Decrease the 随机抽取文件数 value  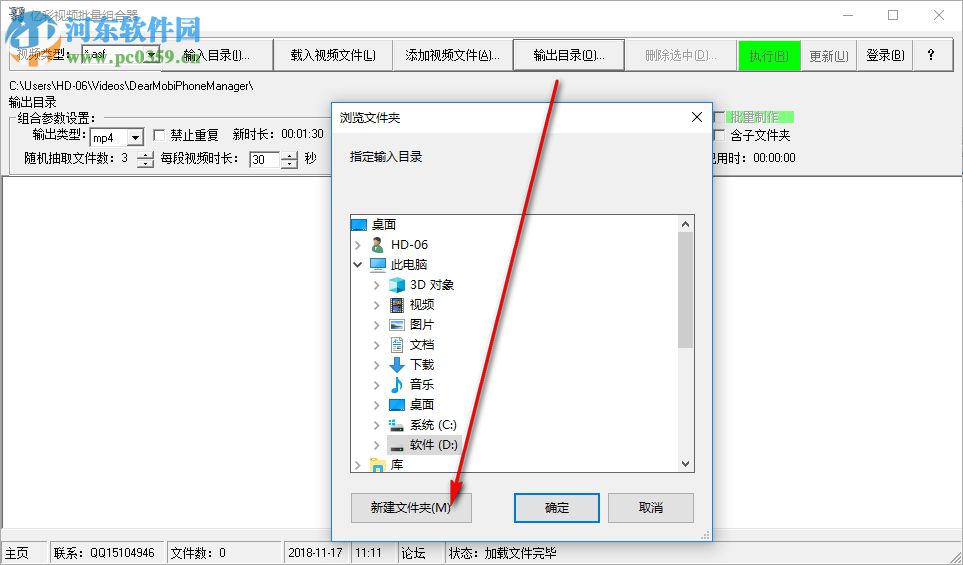(x=145, y=163)
